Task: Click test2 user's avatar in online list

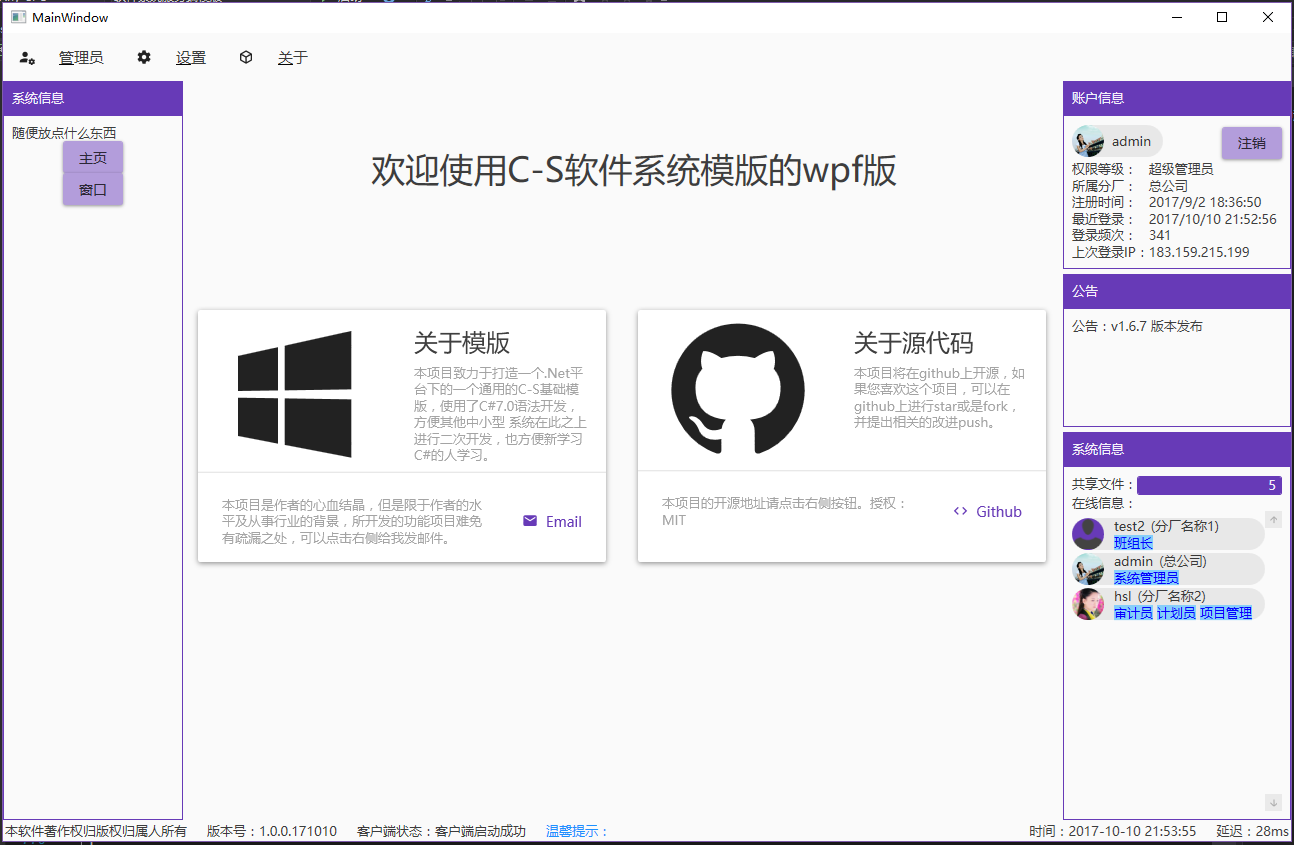Action: click(1088, 534)
